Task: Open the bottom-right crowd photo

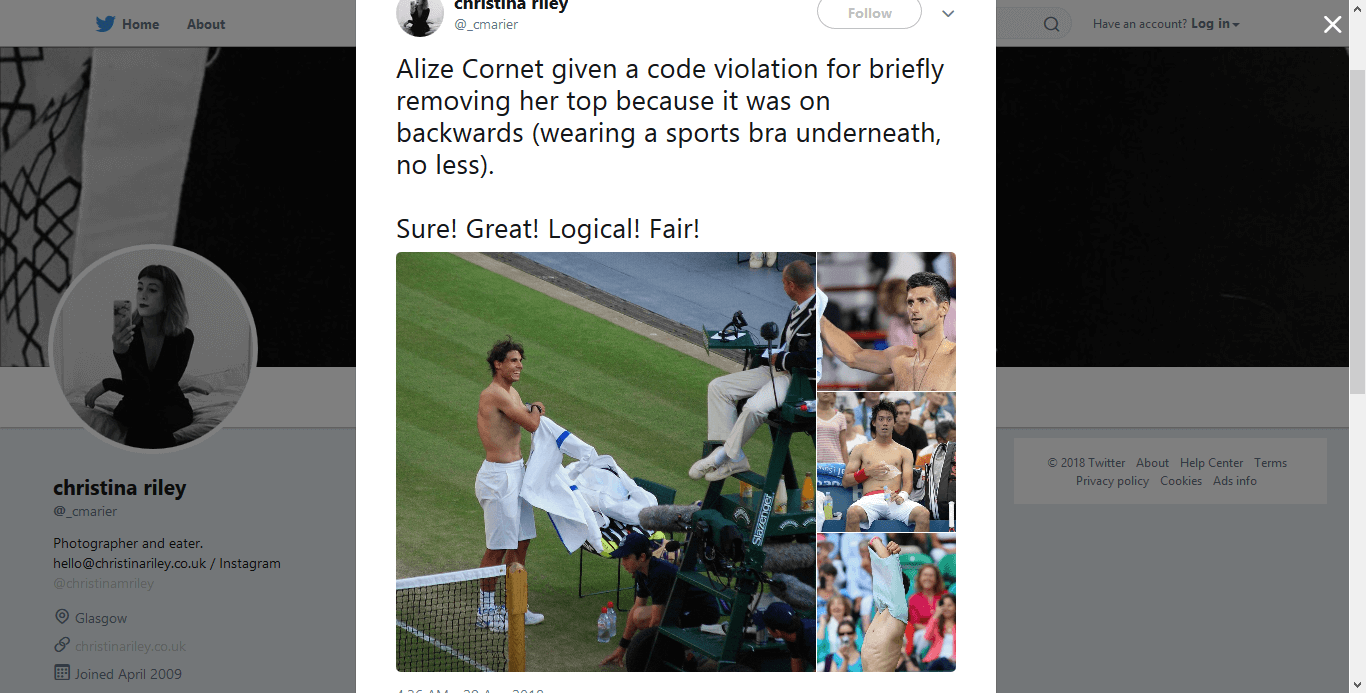Action: pos(886,603)
